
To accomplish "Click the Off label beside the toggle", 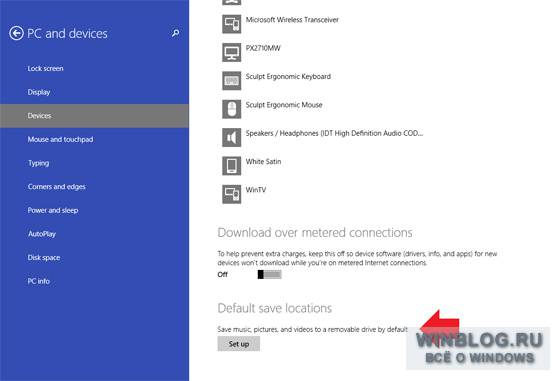I will click(222, 275).
